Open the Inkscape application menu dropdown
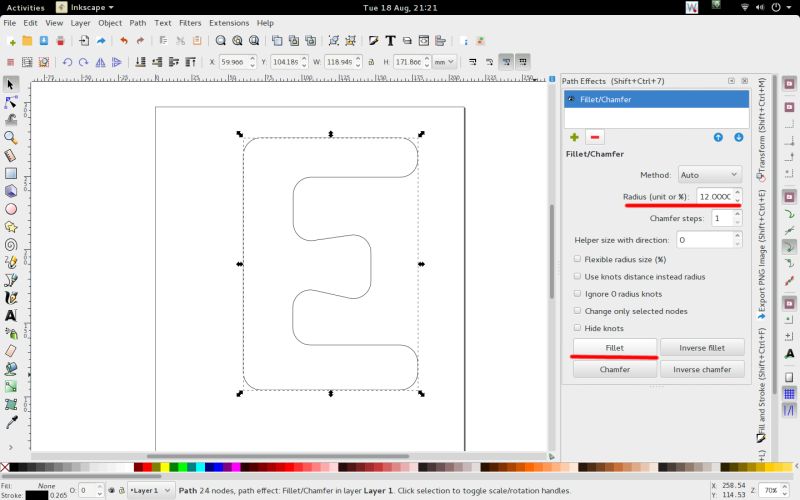Screen dimensions: 800x500 click(85, 7)
